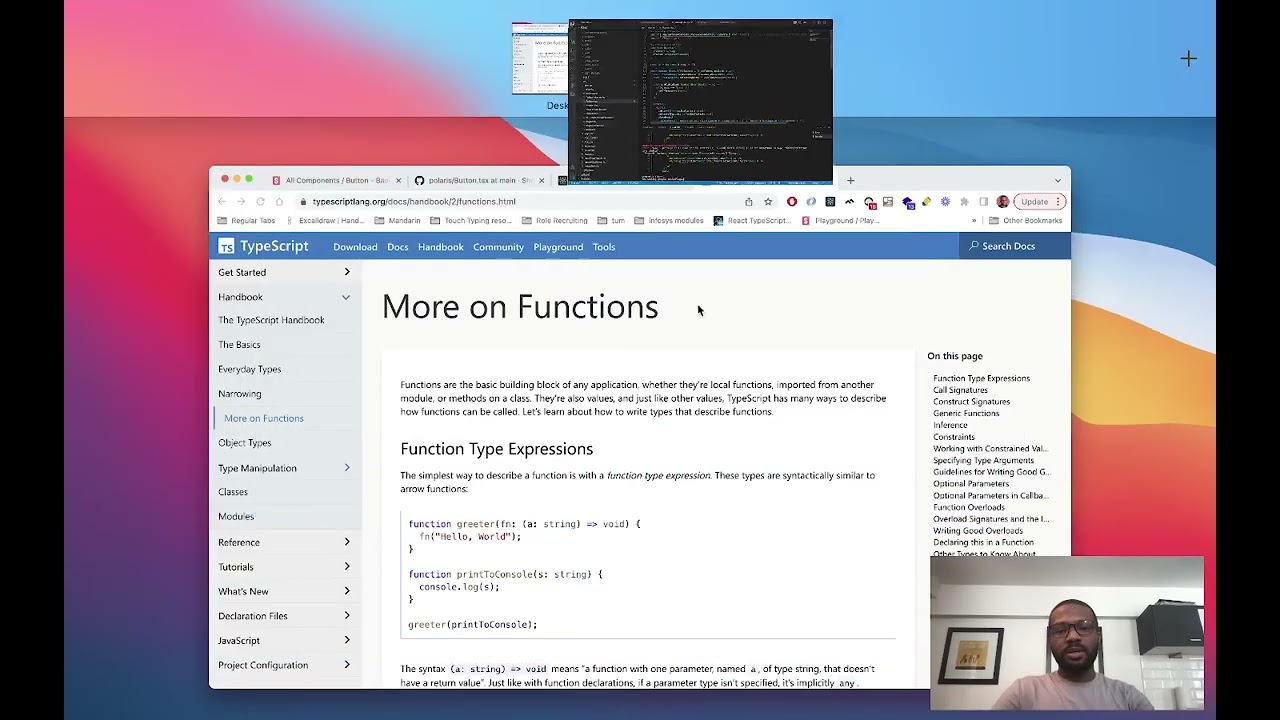
Task: Open the Narrowing sidebar link
Action: coord(240,394)
